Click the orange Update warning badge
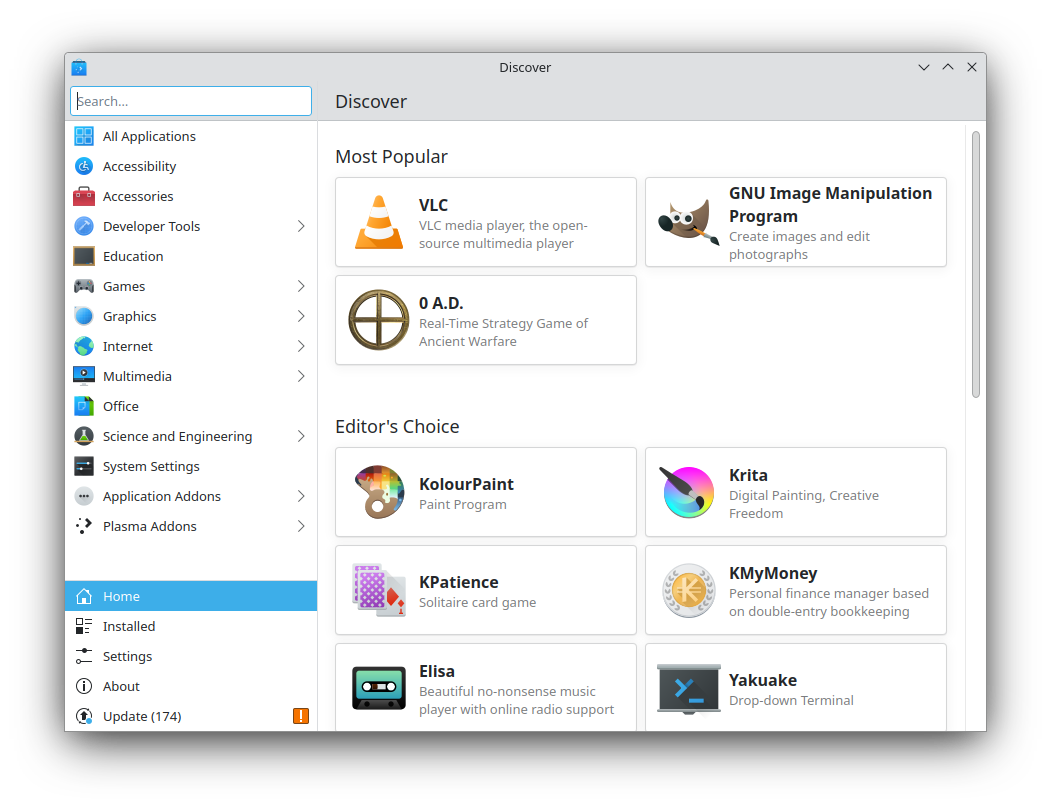The image size is (1051, 808). coord(301,716)
